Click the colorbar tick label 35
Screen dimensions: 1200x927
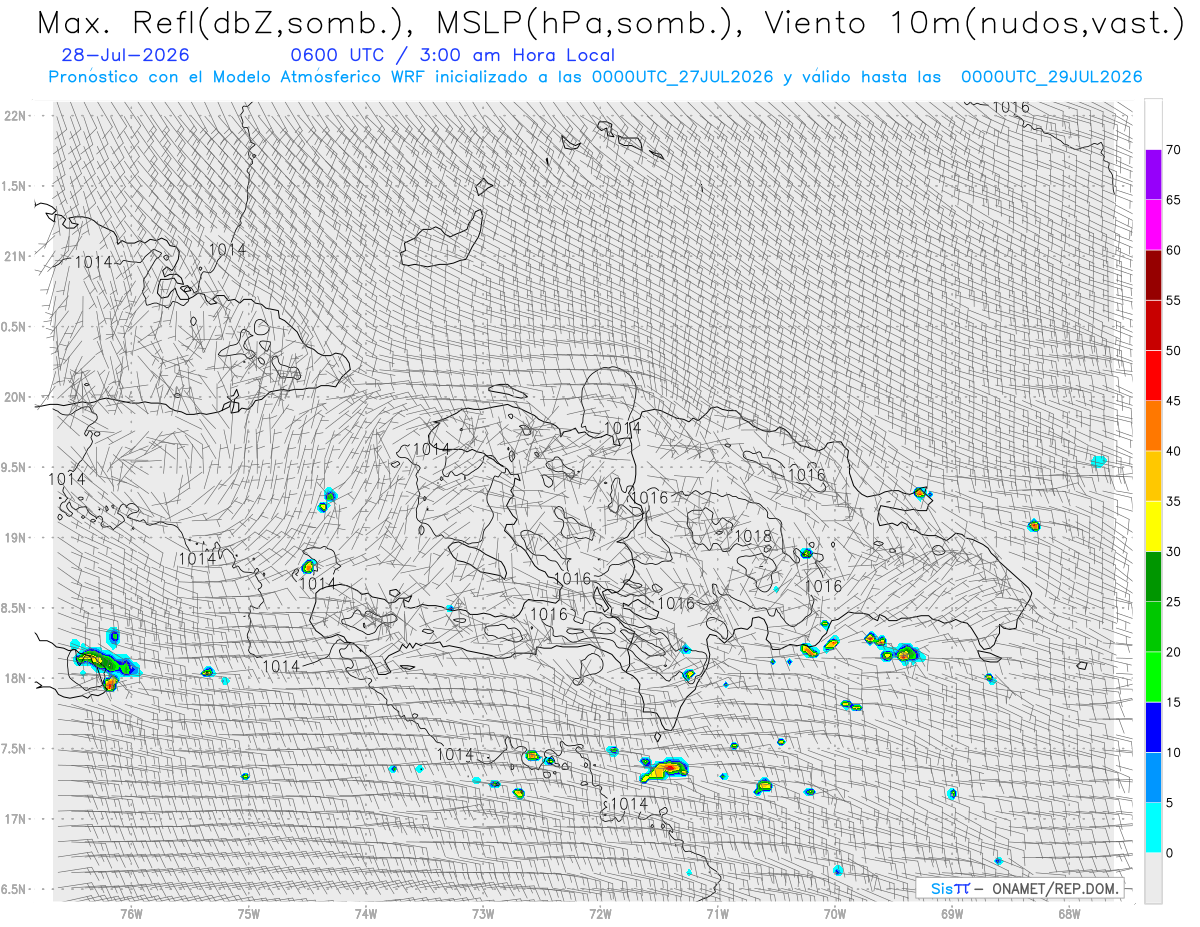[x=1174, y=501]
